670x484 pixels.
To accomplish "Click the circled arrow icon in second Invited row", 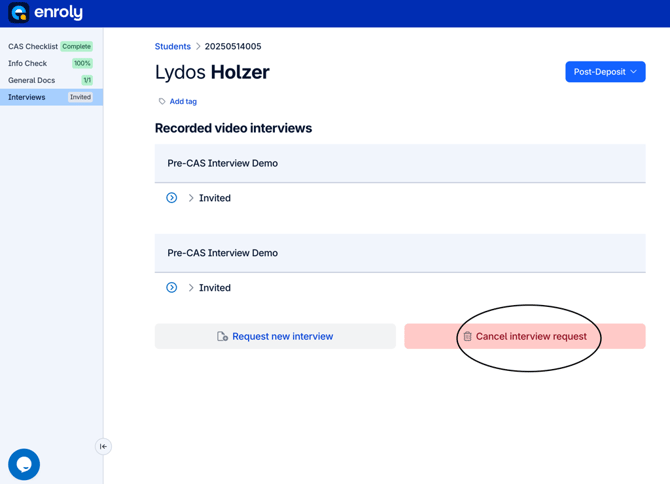I will 171,287.
